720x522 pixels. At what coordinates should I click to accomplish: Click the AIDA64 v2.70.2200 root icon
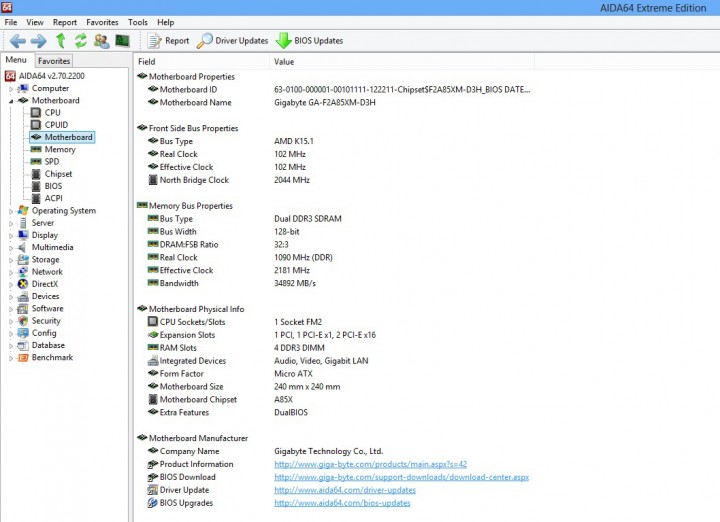click(x=10, y=76)
